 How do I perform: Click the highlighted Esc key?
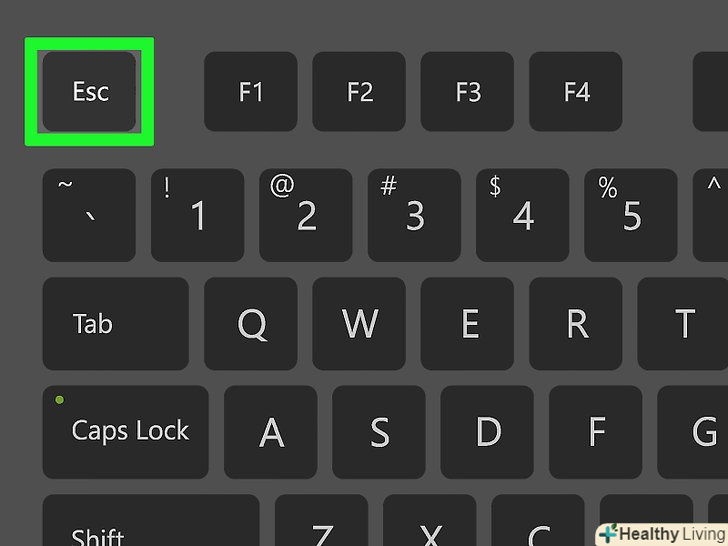coord(89,91)
